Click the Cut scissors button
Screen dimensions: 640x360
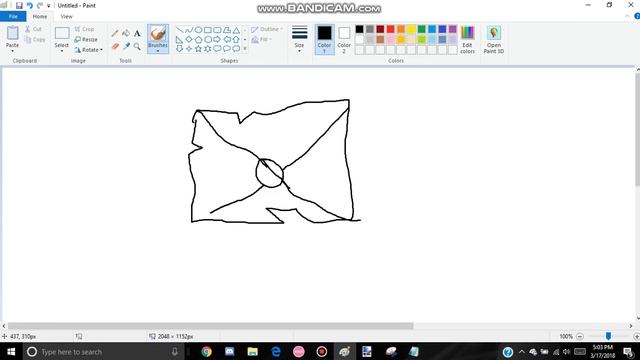pos(33,29)
